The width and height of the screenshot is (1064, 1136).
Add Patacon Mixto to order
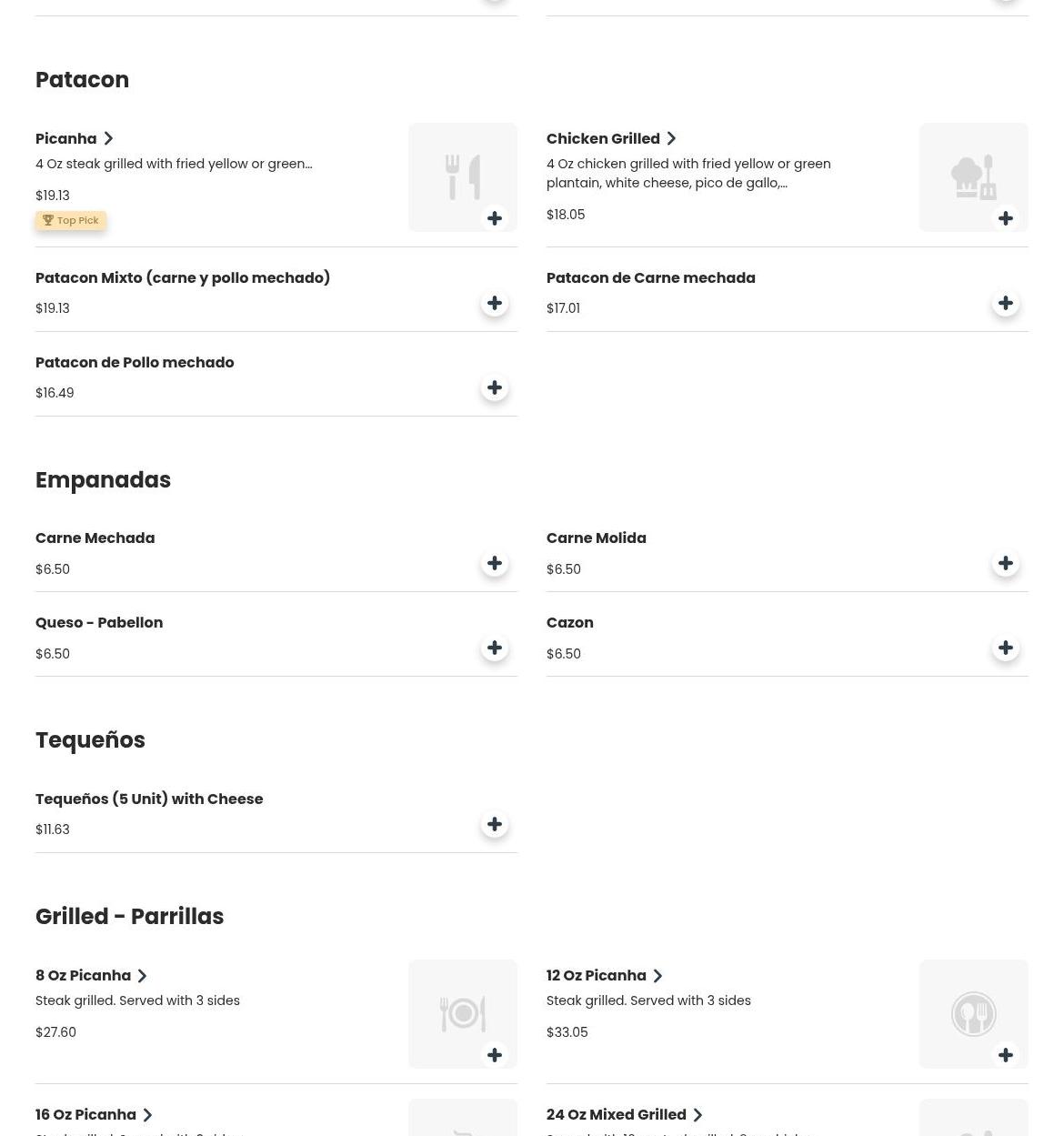tap(495, 303)
